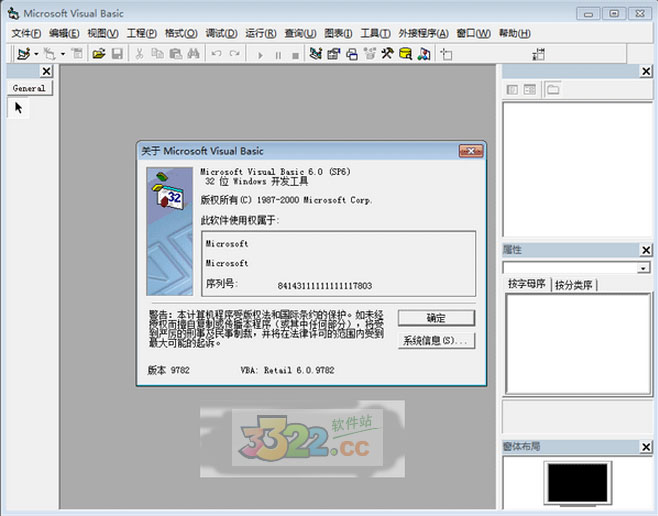This screenshot has width=658, height=516.
Task: Toggle Folders view in project panel
Action: click(x=552, y=90)
